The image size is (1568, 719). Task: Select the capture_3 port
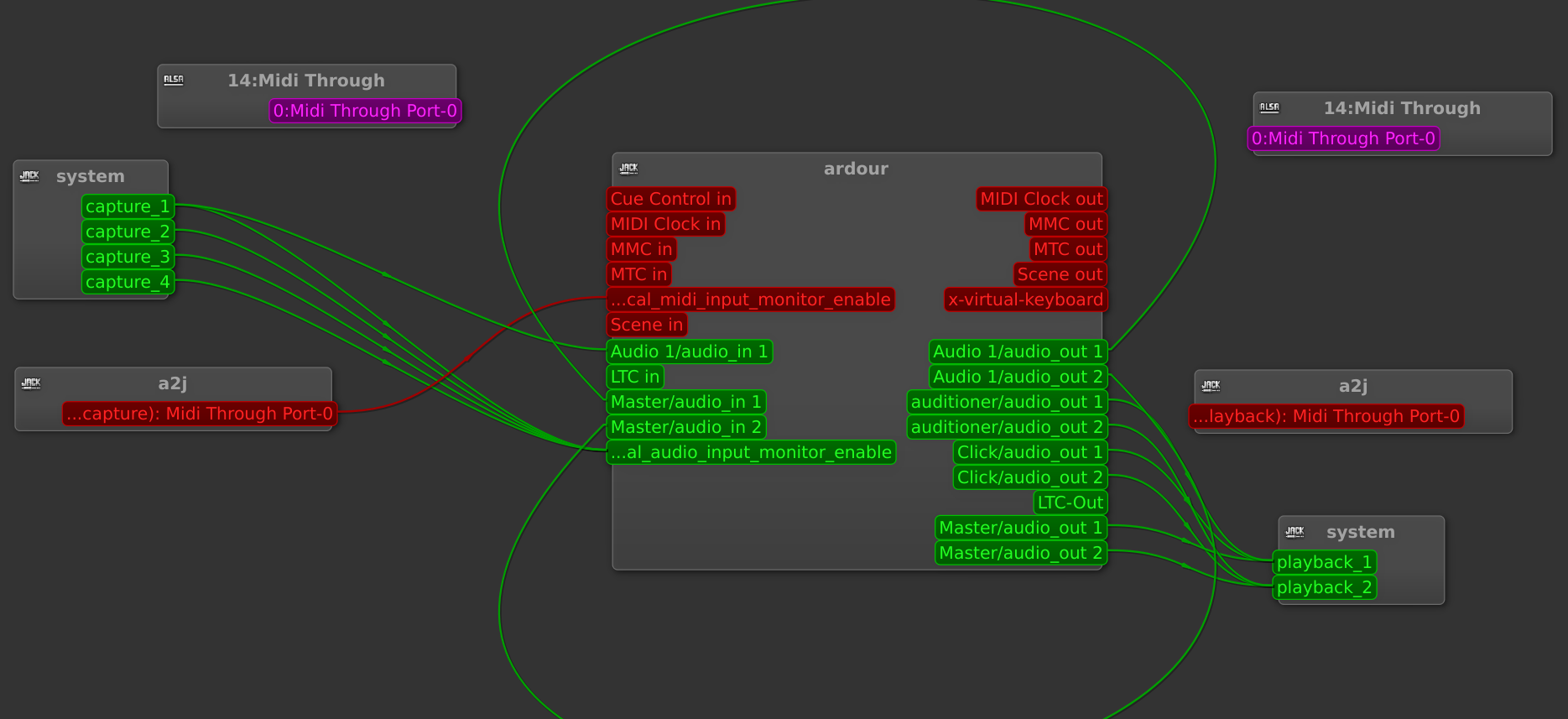click(x=128, y=257)
